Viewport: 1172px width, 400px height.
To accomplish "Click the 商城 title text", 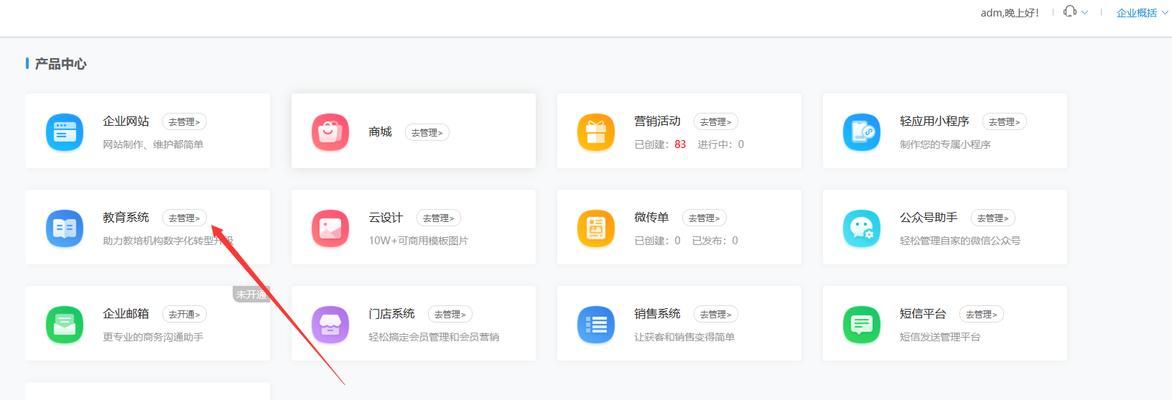I will coord(380,132).
